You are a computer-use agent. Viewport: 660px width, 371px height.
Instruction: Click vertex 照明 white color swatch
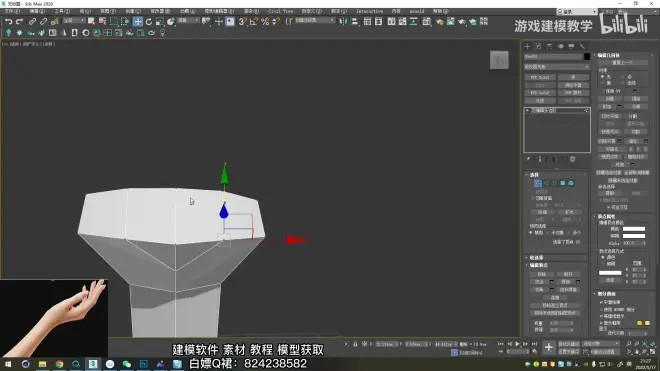(634, 236)
